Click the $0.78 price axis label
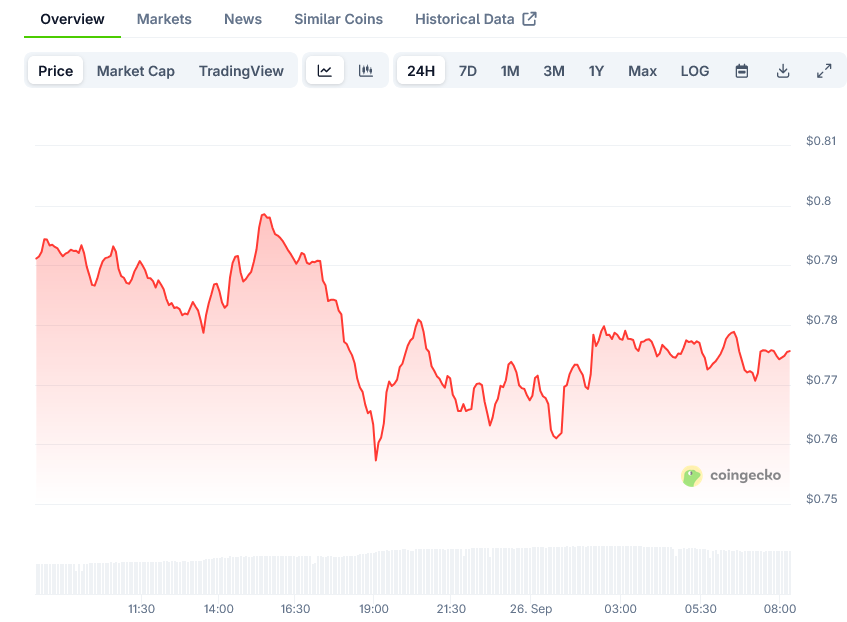847x622 pixels. tap(822, 320)
